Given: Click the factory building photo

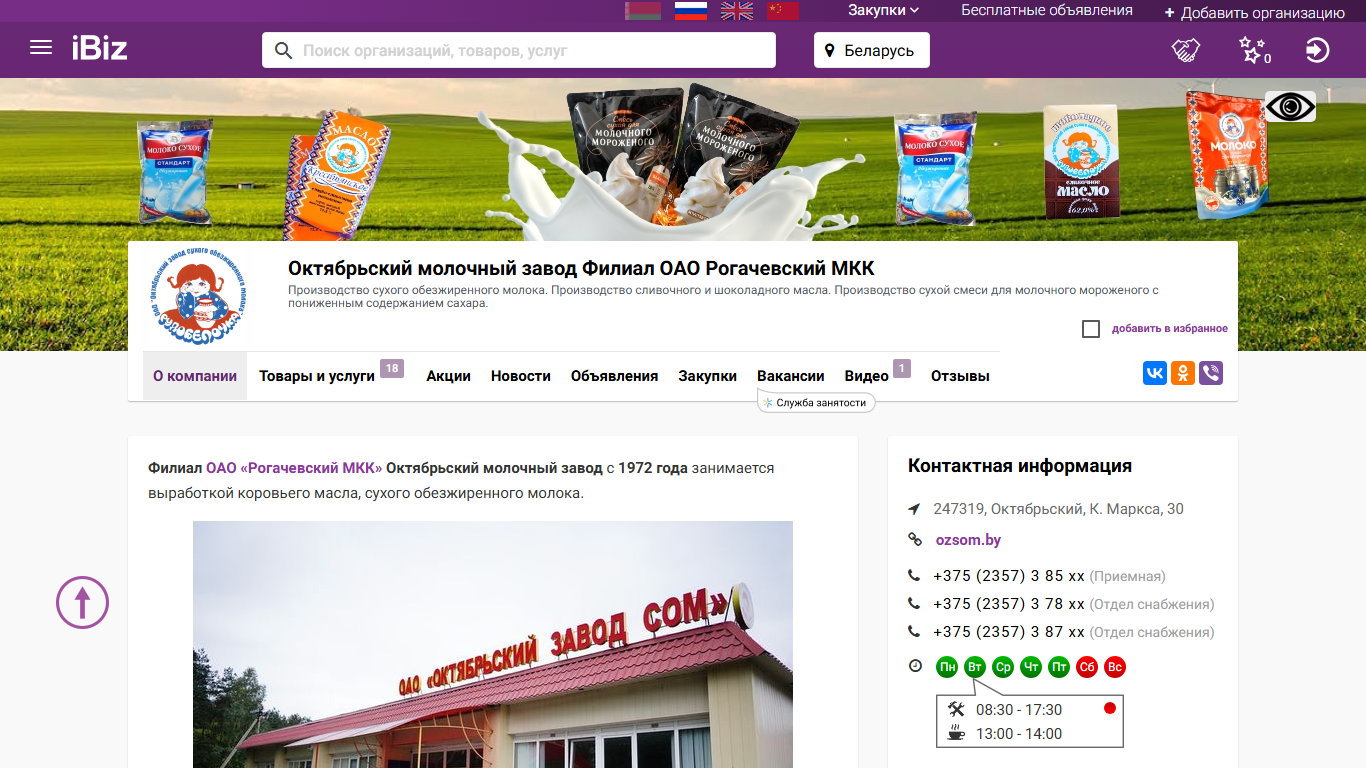Looking at the screenshot, I should [x=493, y=644].
